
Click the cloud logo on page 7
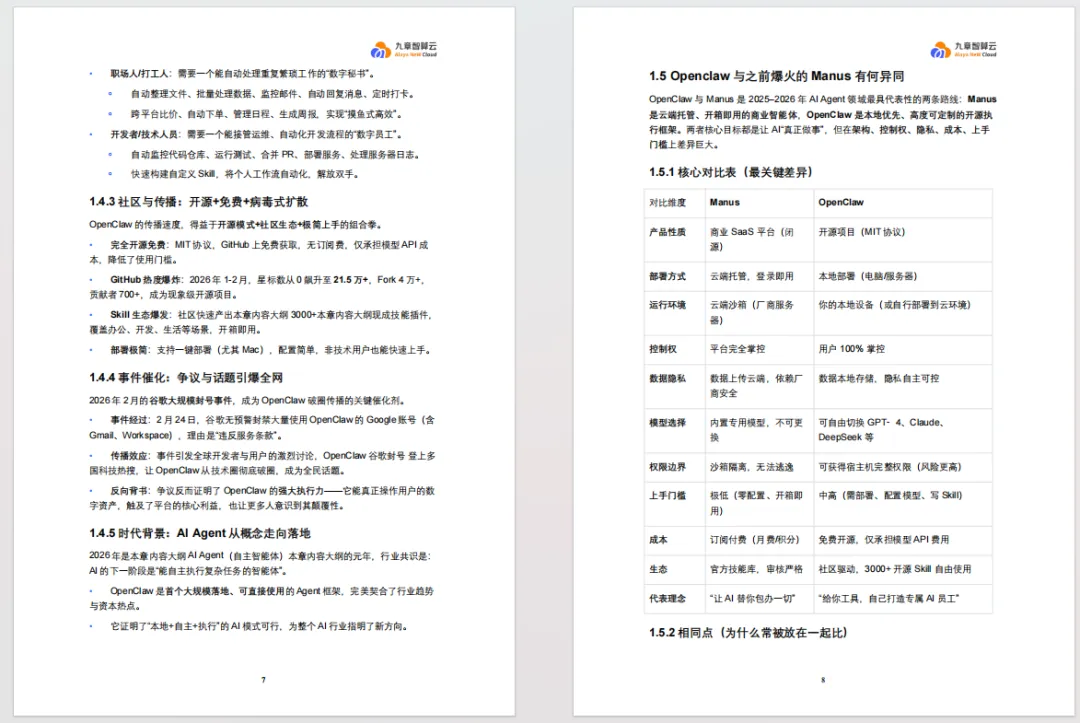tap(404, 49)
